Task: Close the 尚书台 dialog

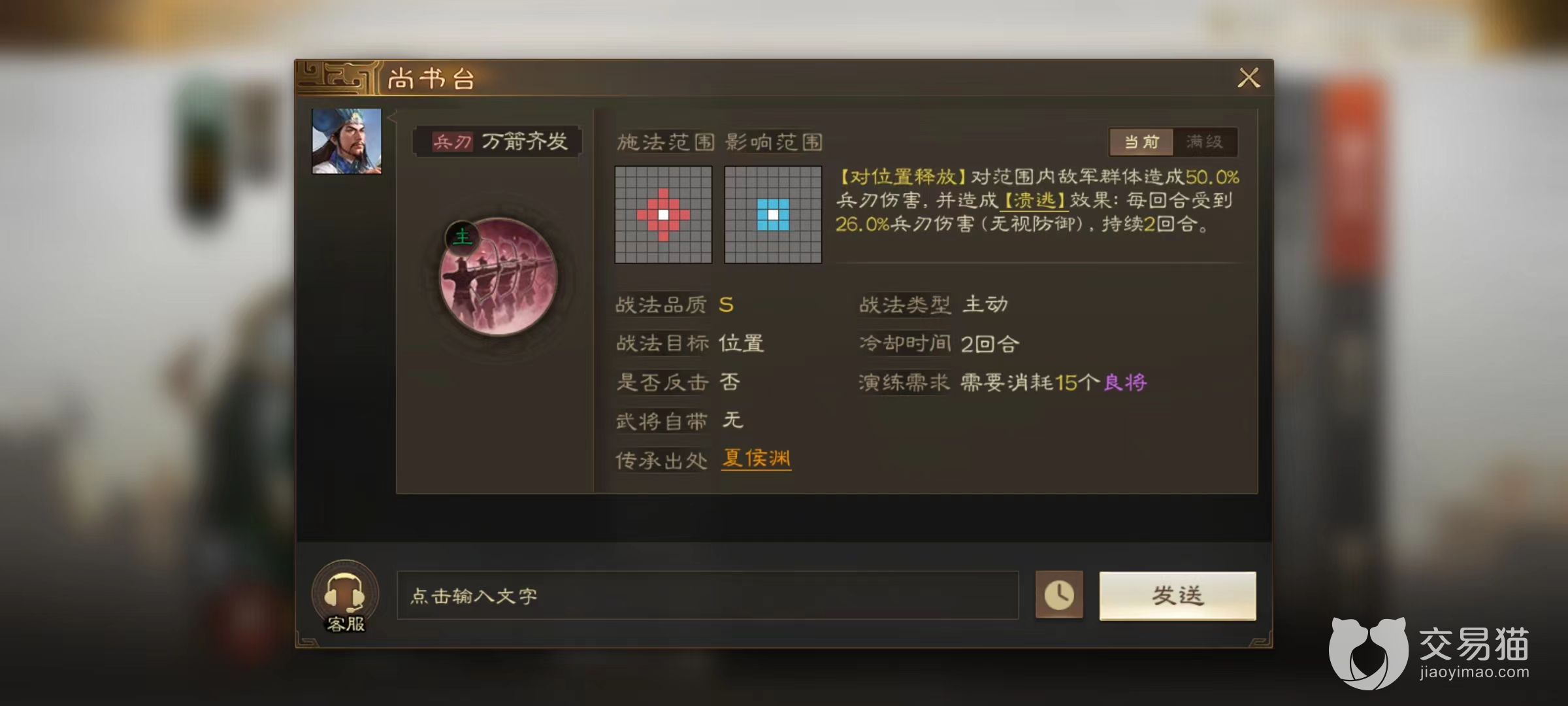Action: click(1249, 78)
